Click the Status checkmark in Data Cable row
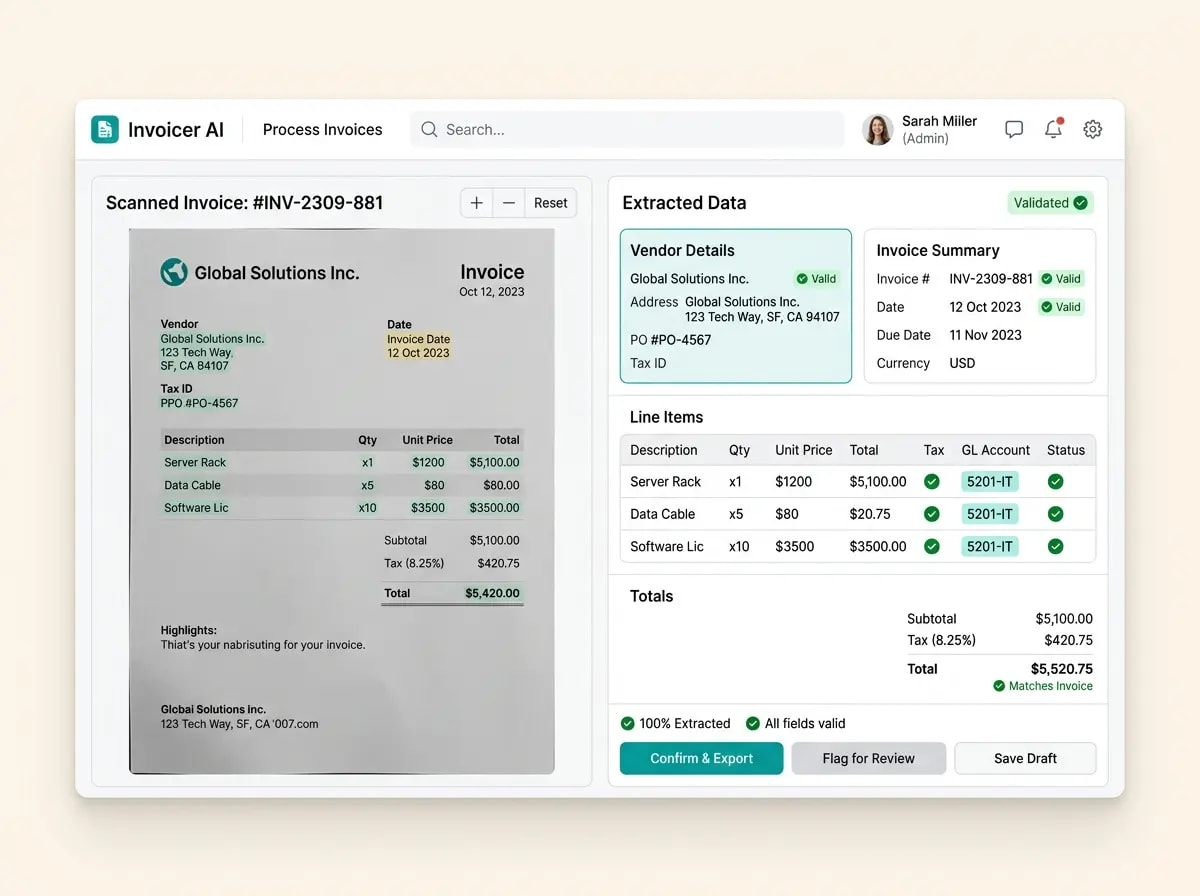This screenshot has width=1200, height=896. coord(1055,514)
